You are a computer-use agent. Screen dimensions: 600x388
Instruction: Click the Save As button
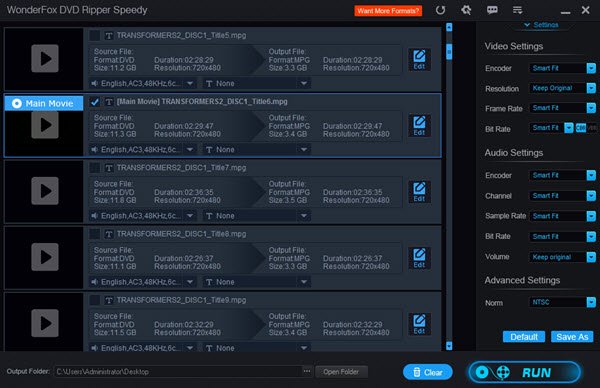(572, 337)
